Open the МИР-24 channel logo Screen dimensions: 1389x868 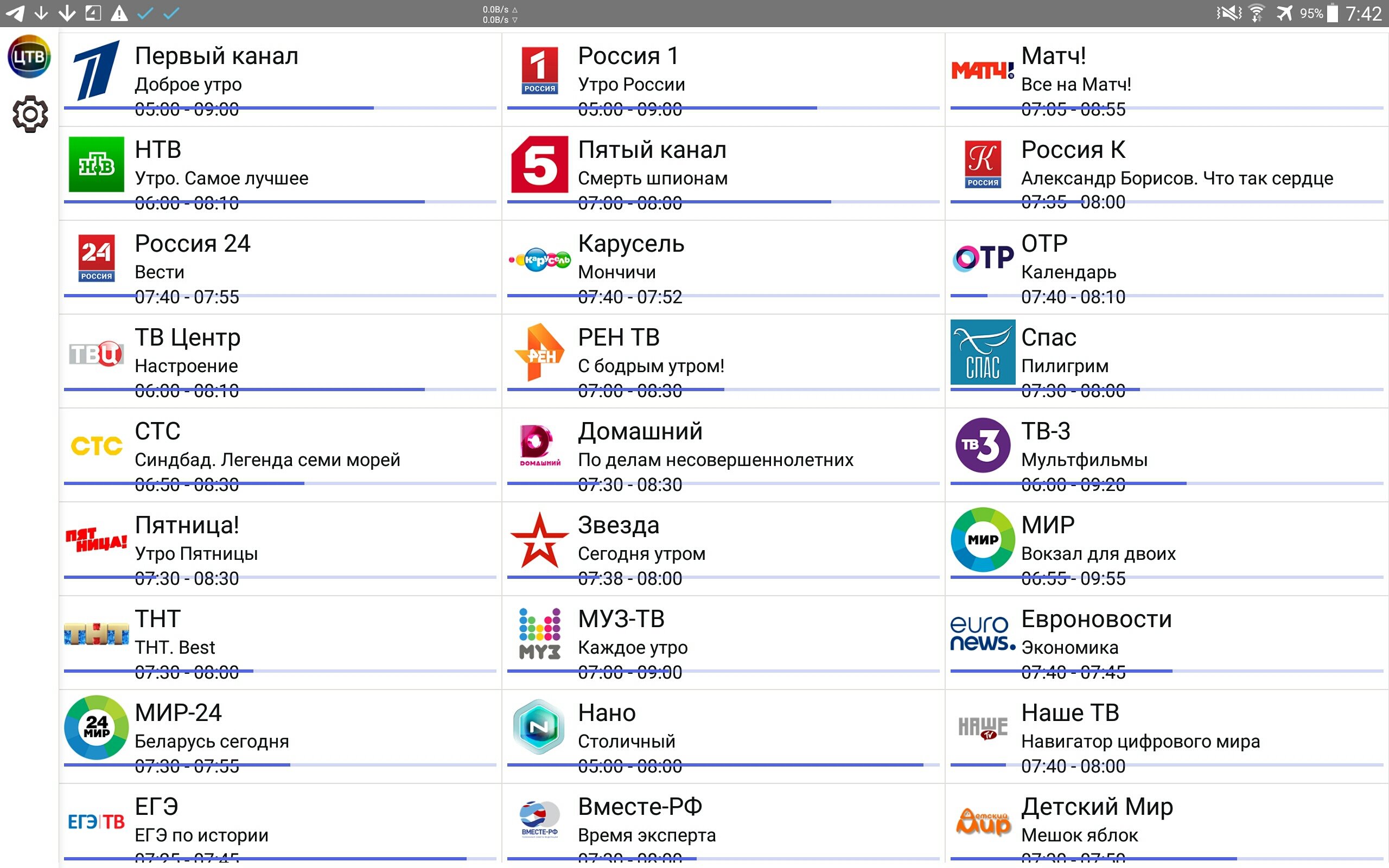[x=97, y=727]
